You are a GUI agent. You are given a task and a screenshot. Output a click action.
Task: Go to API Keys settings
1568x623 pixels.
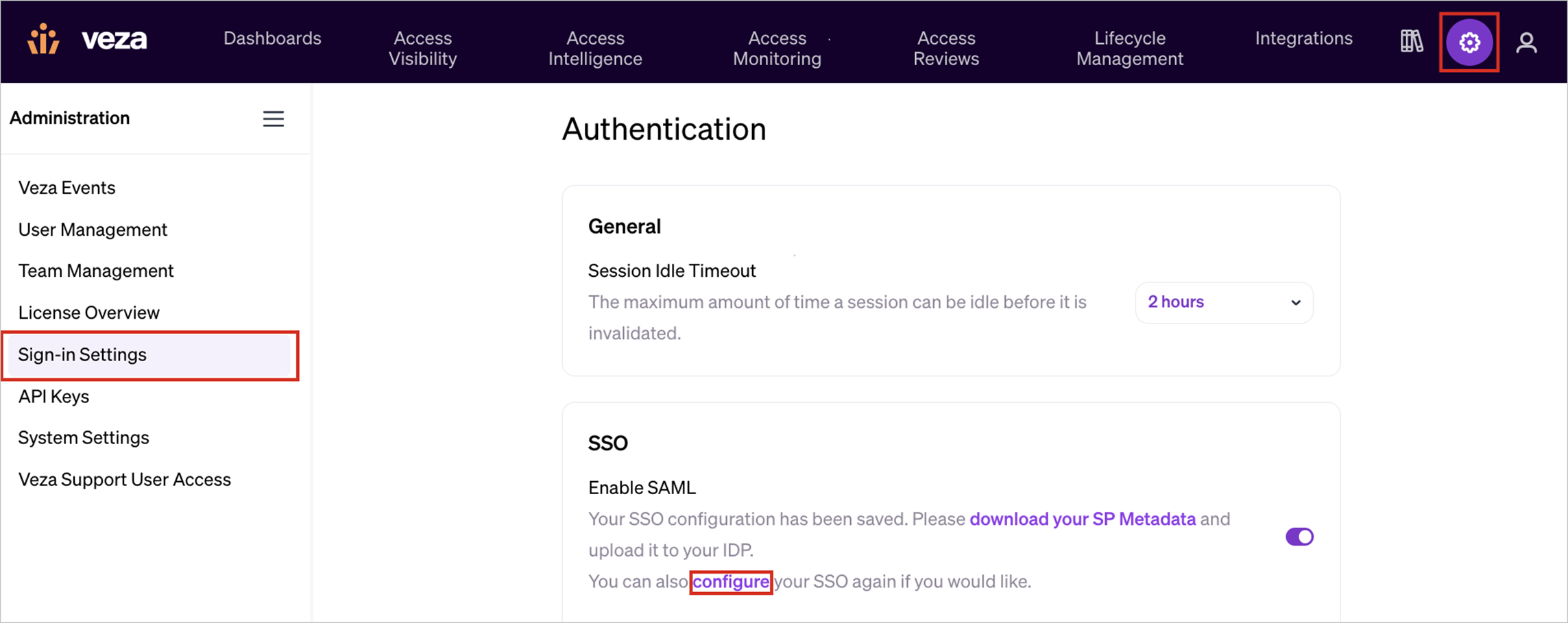53,396
